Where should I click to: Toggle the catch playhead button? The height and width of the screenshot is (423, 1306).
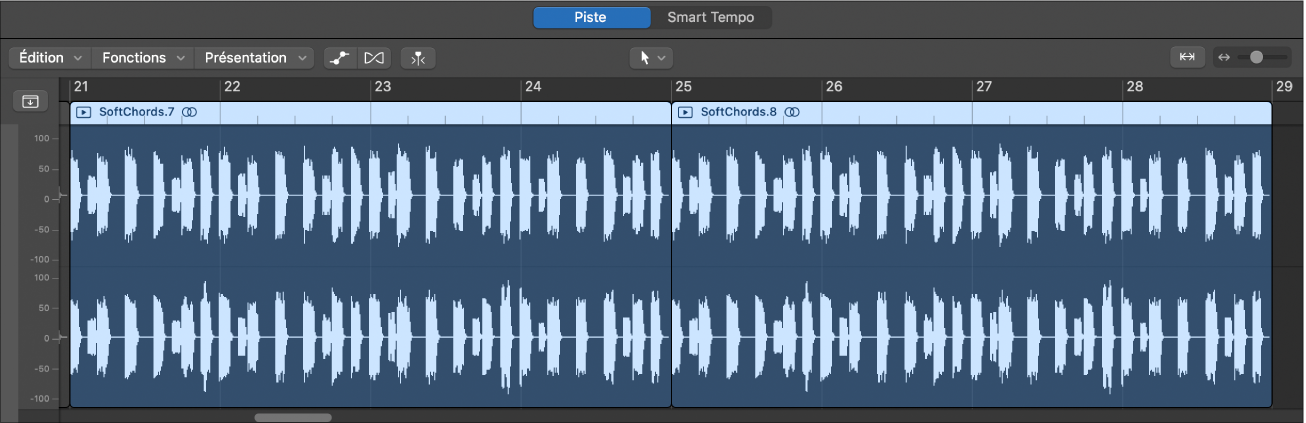pos(418,58)
